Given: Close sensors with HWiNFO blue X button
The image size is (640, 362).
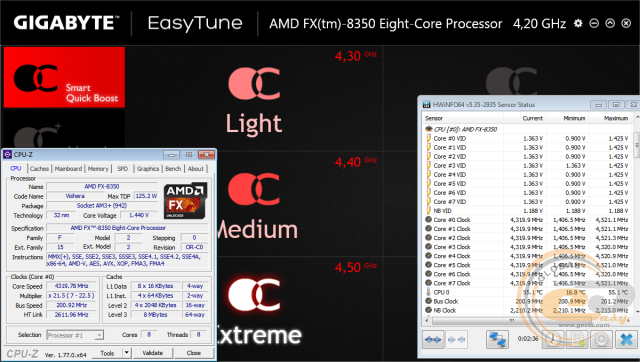Looking at the screenshot, I should click(626, 339).
